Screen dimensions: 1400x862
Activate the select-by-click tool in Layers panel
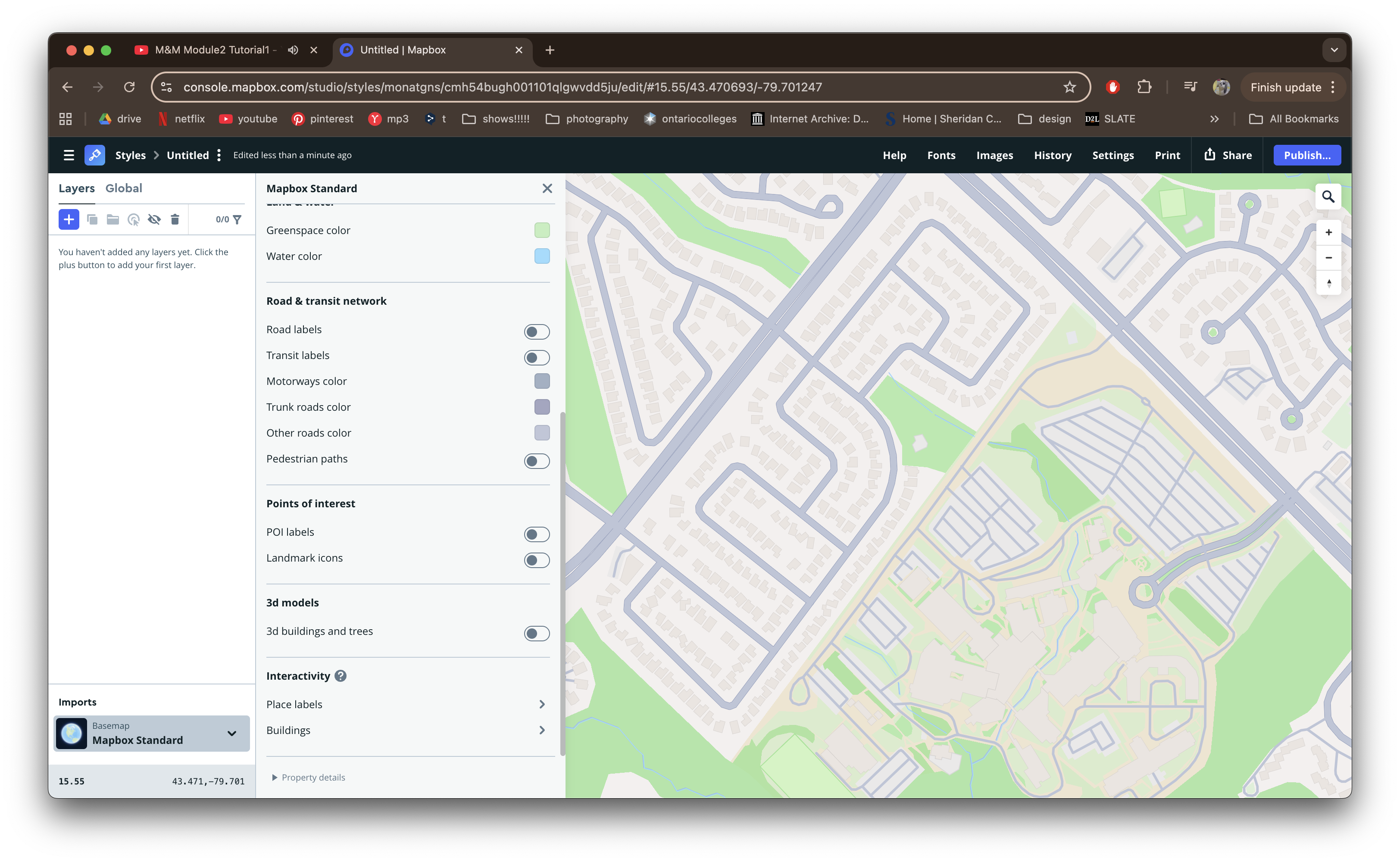134,219
